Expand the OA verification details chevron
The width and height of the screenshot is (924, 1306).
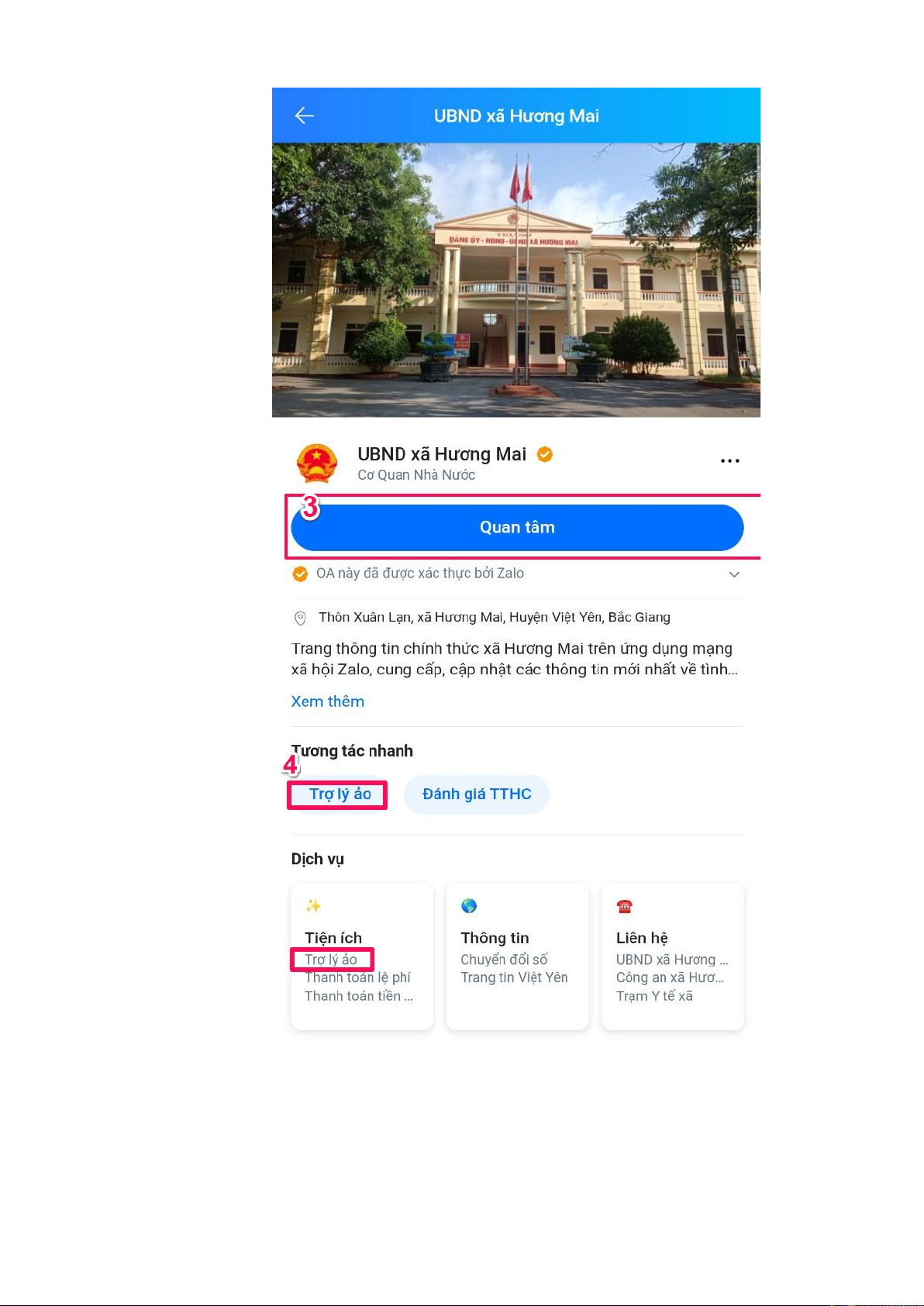(734, 574)
